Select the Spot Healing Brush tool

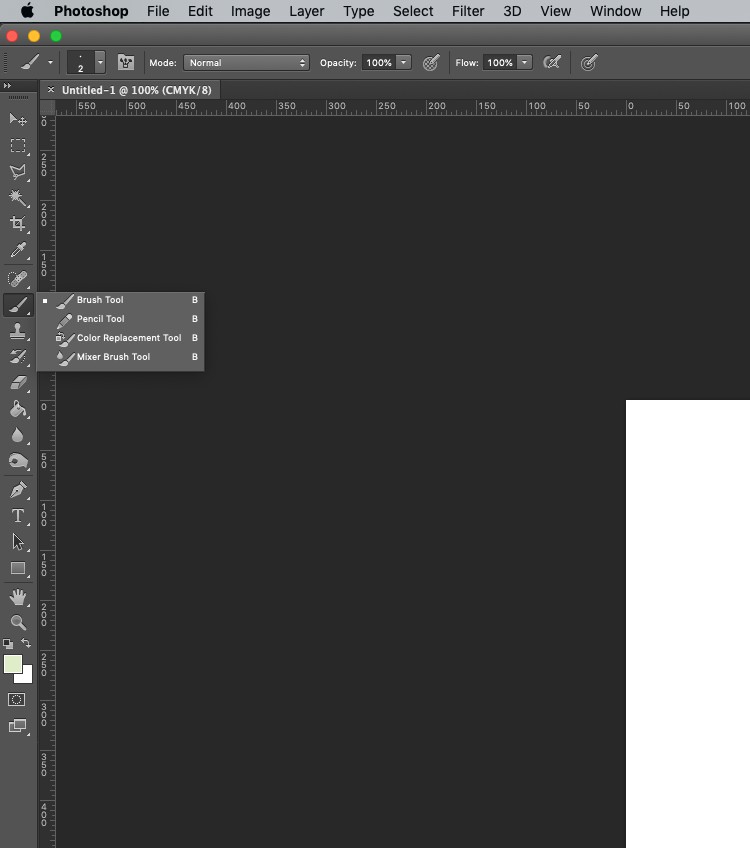point(18,279)
